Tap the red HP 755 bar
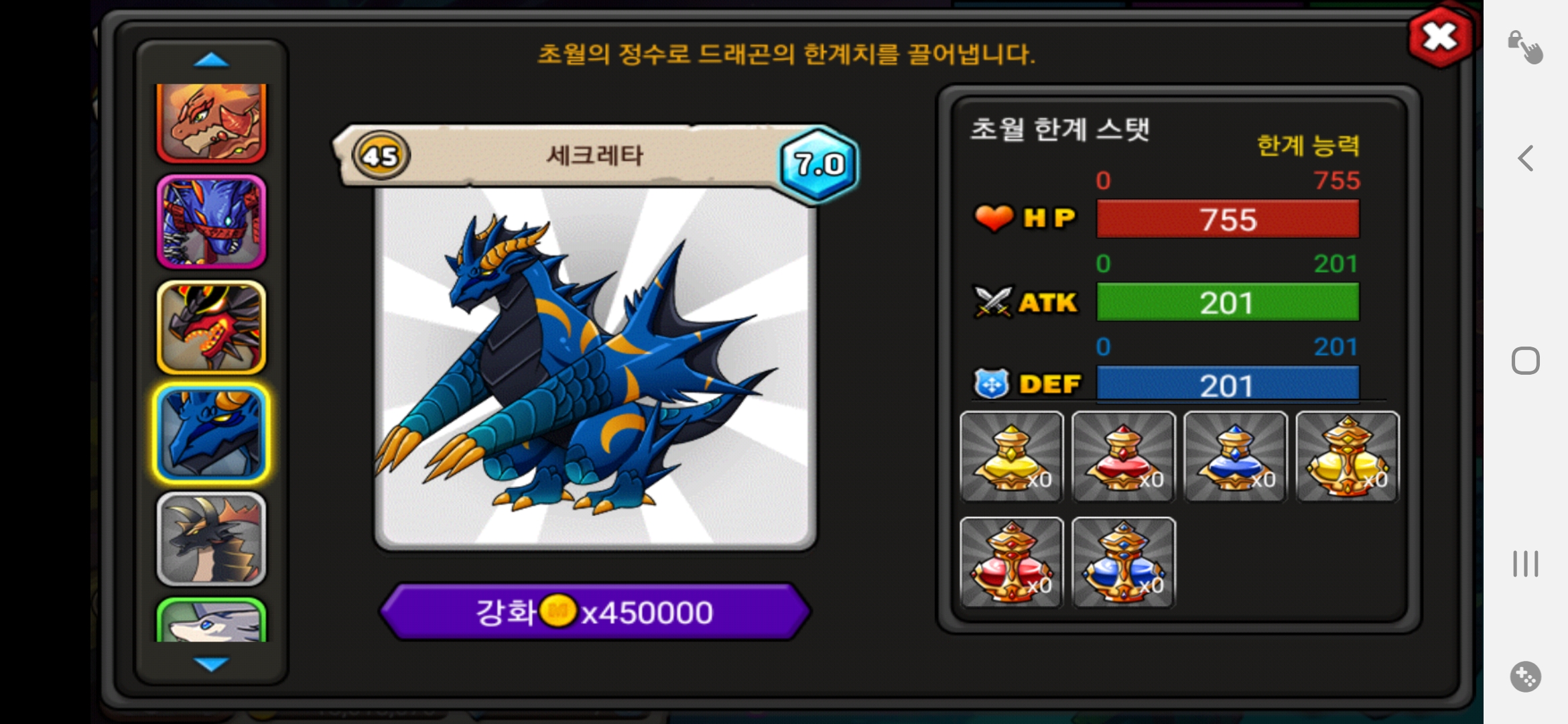Viewport: 1568px width, 724px height. 1228,219
